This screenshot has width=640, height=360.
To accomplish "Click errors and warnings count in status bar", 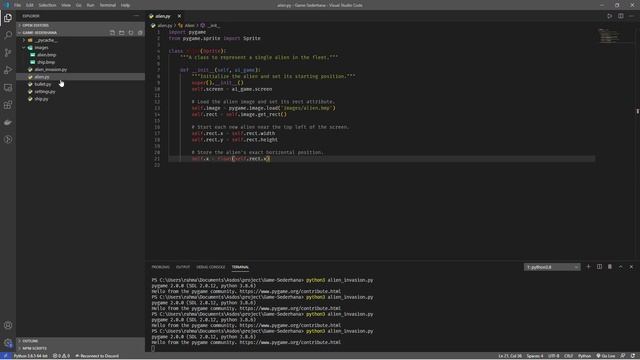I will pos(61,356).
